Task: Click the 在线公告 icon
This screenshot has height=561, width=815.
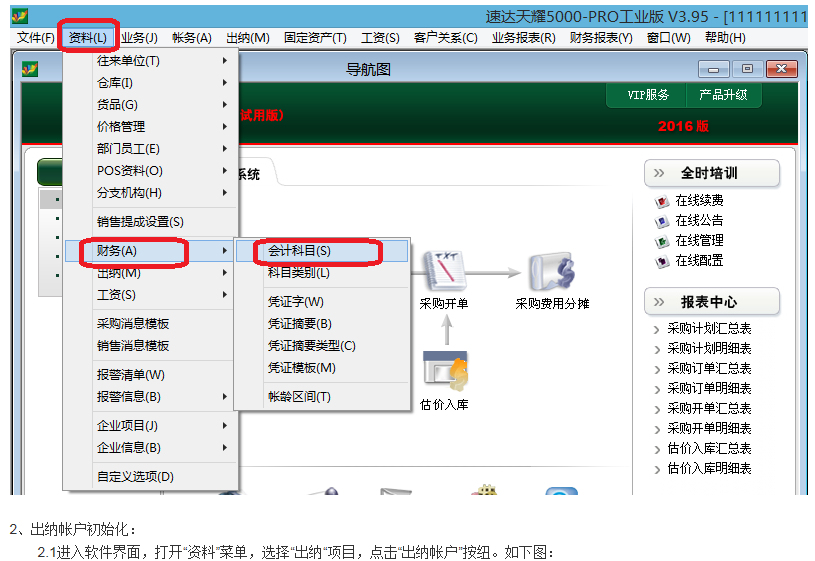Action: [661, 221]
